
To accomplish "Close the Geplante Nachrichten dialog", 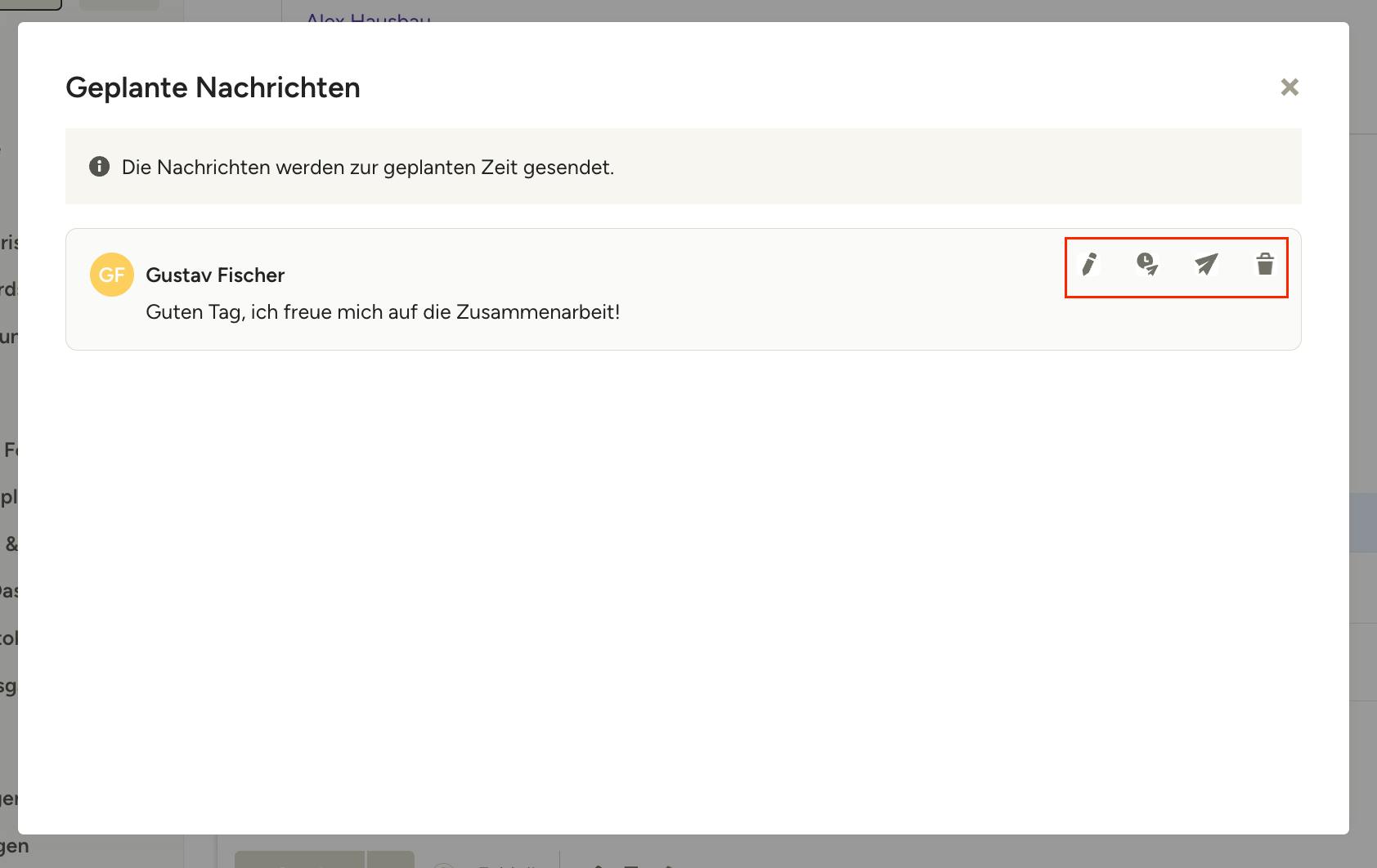I will click(1290, 87).
